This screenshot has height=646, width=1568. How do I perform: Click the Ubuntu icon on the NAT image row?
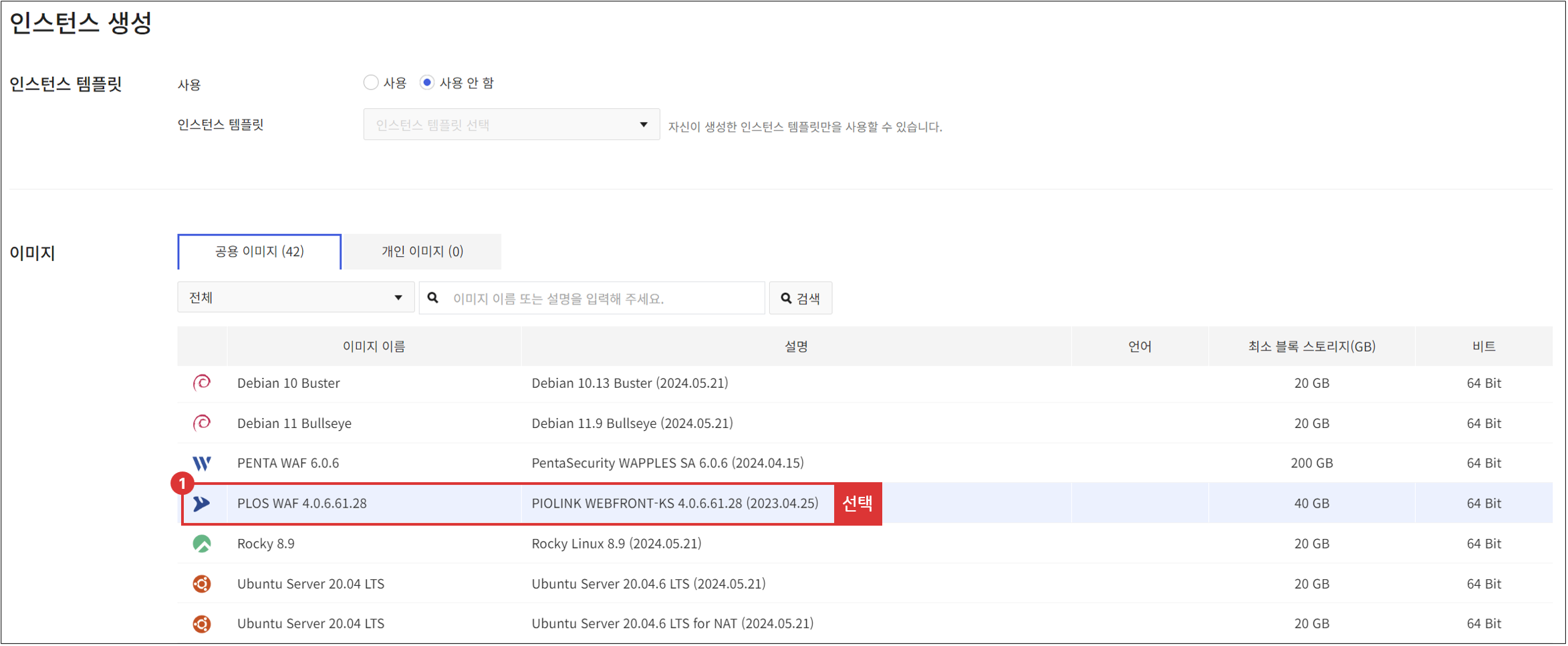[x=202, y=623]
